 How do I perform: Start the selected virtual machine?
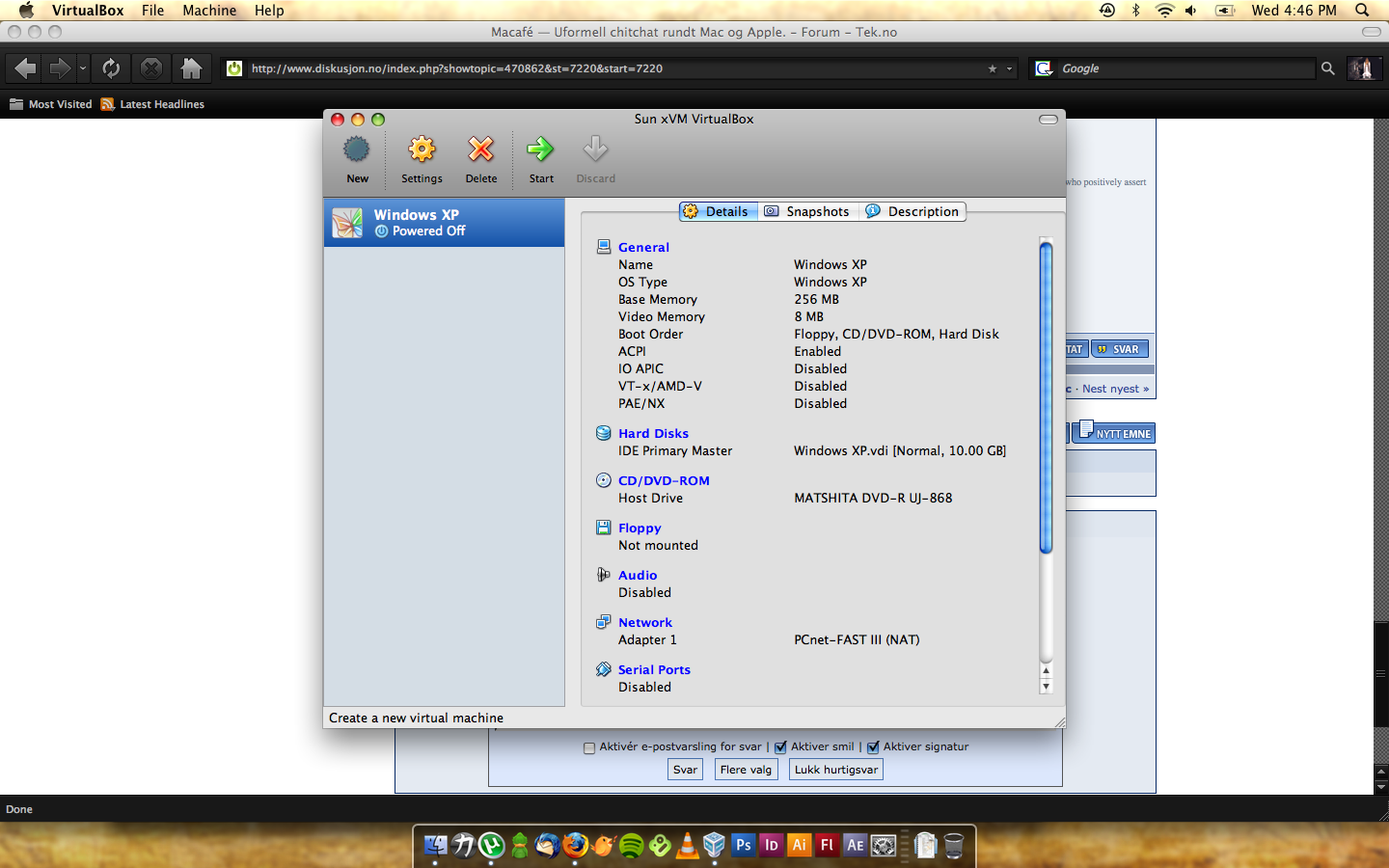click(x=541, y=159)
